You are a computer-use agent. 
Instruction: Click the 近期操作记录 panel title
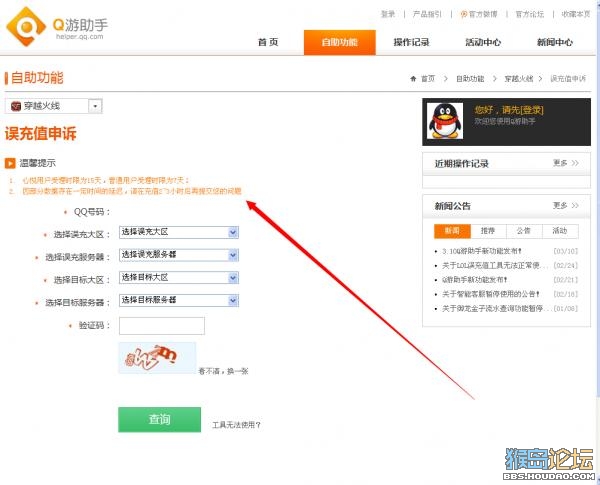pyautogui.click(x=461, y=164)
